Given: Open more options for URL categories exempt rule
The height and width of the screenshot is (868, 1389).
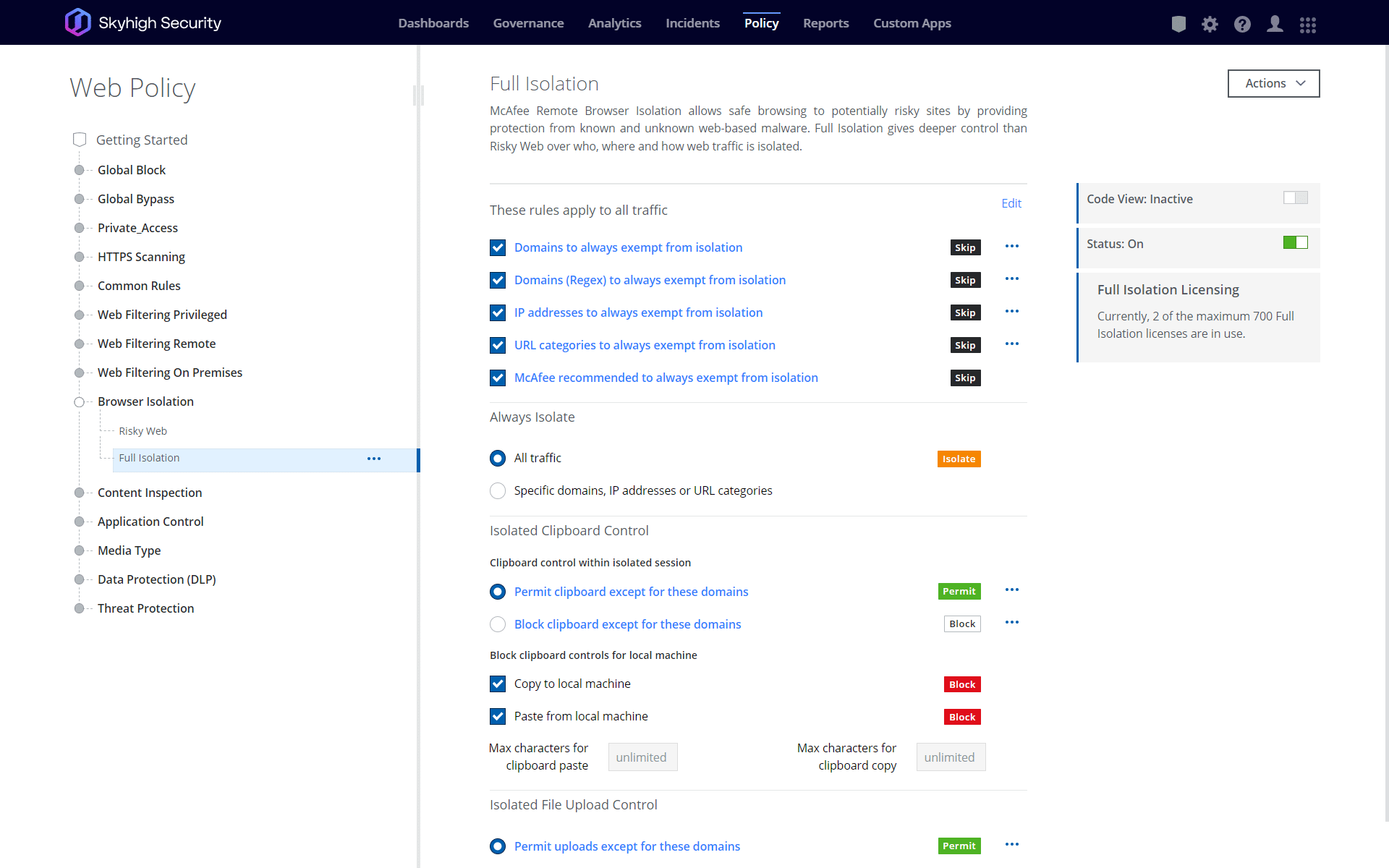Looking at the screenshot, I should coord(1011,344).
